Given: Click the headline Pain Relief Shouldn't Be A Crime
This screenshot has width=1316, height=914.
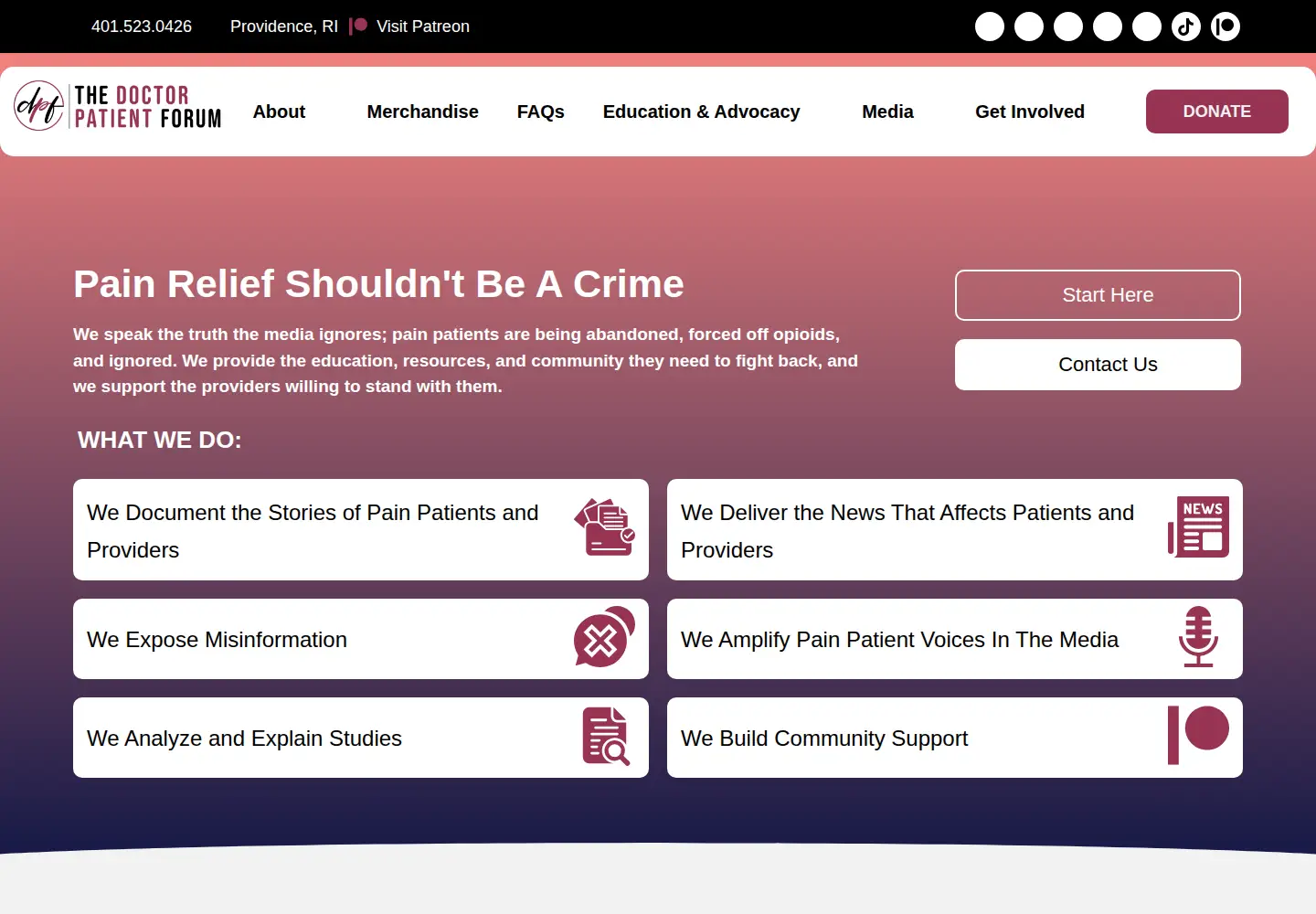Looking at the screenshot, I should coord(378,284).
